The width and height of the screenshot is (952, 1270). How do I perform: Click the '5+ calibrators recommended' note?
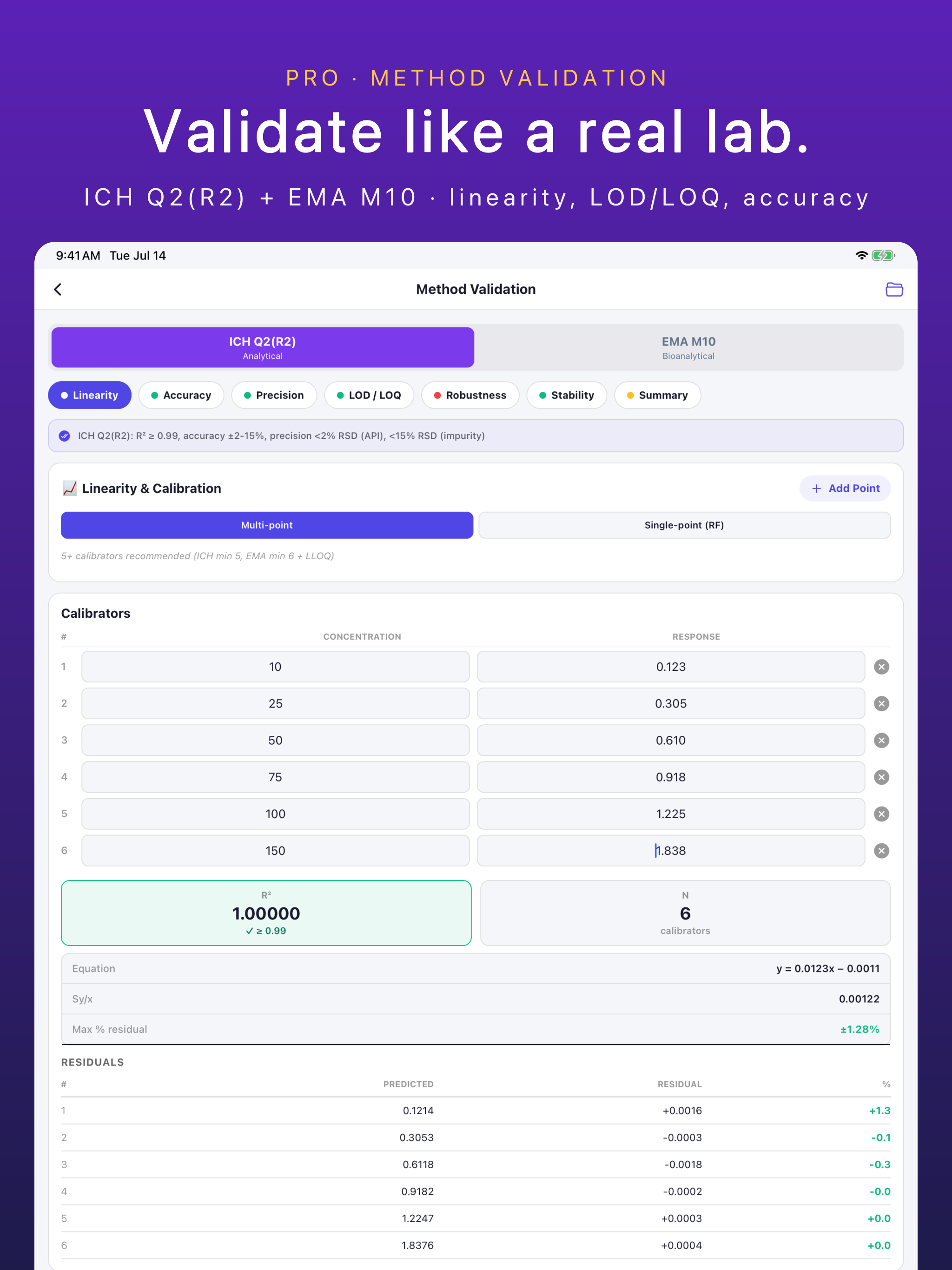tap(198, 556)
